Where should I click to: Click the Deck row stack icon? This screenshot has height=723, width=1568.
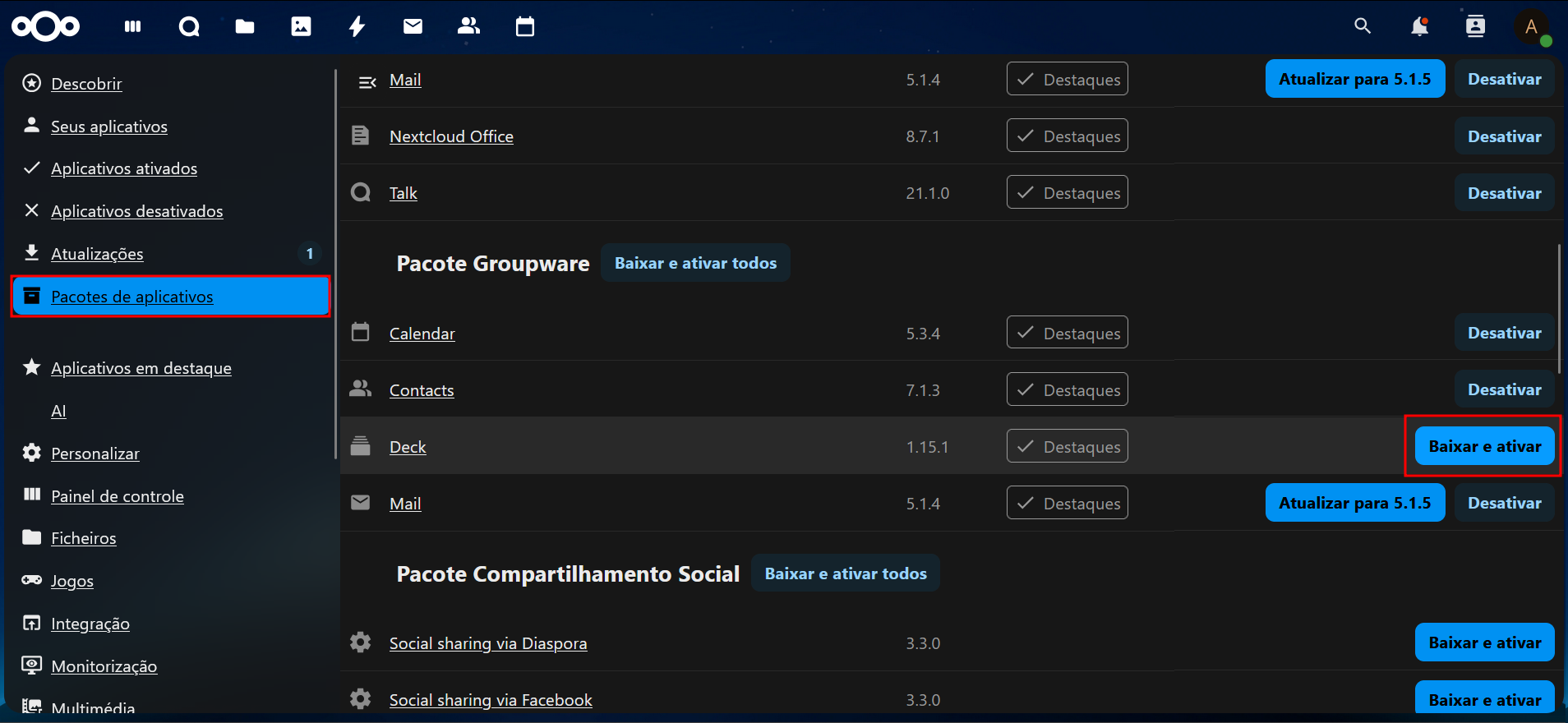(x=360, y=445)
